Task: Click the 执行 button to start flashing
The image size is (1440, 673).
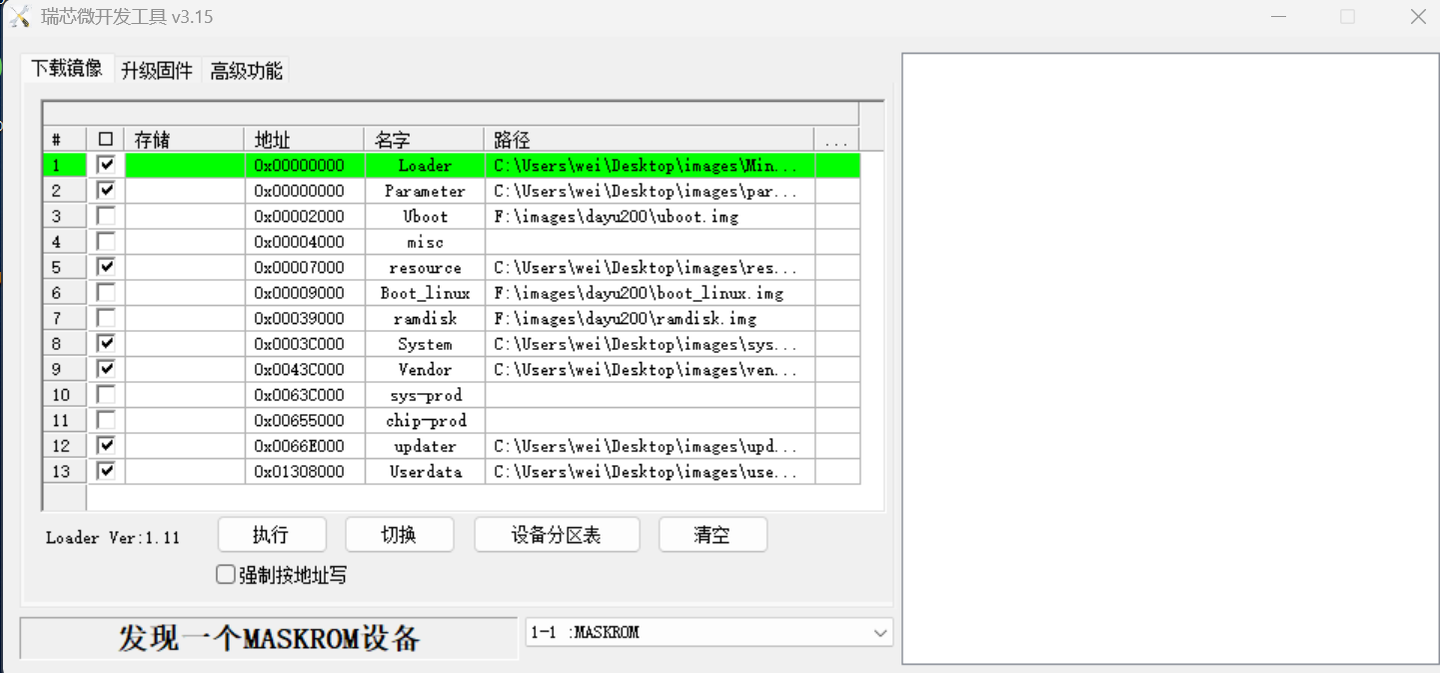Action: click(271, 534)
